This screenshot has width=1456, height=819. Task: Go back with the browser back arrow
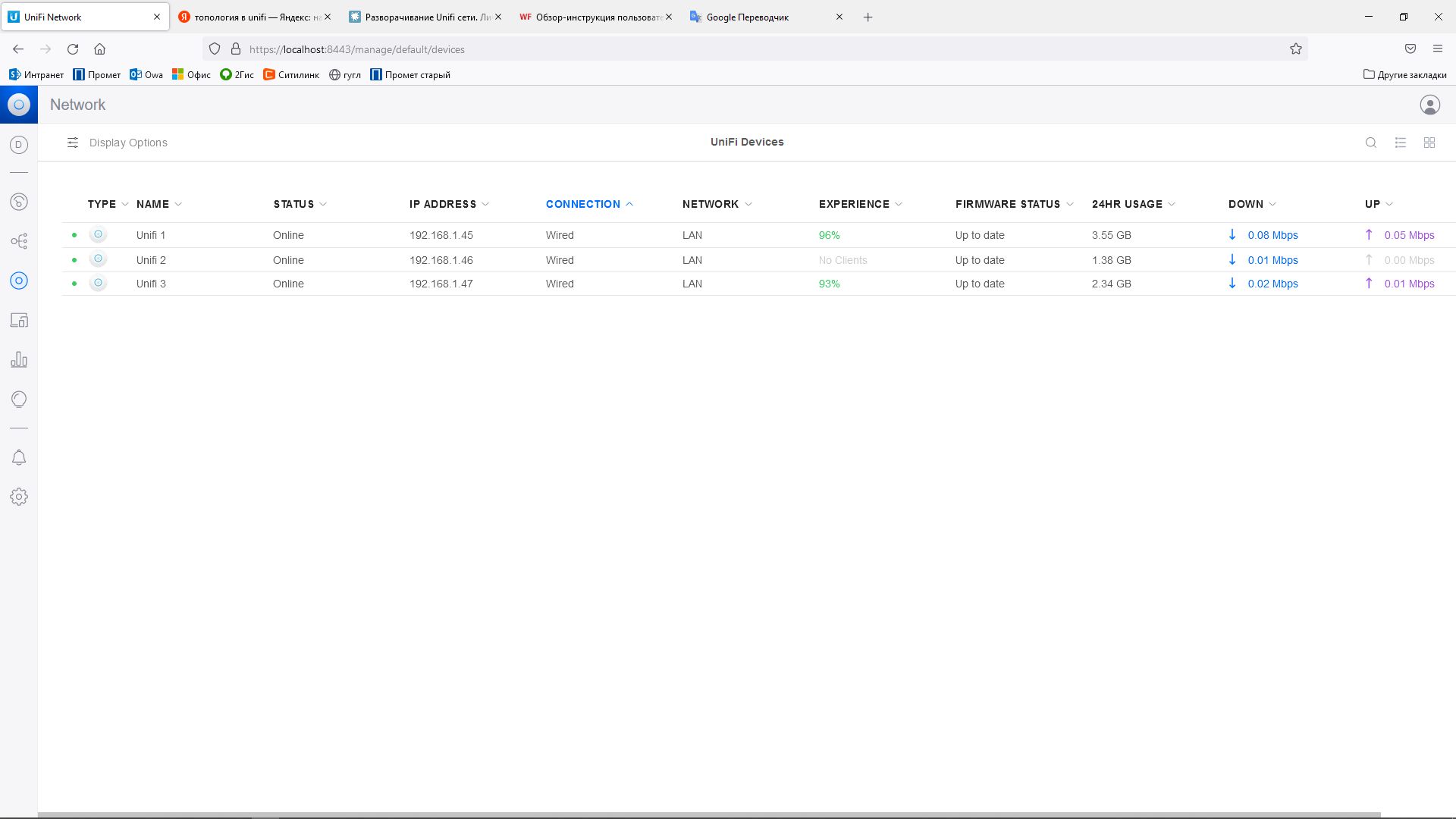tap(18, 49)
